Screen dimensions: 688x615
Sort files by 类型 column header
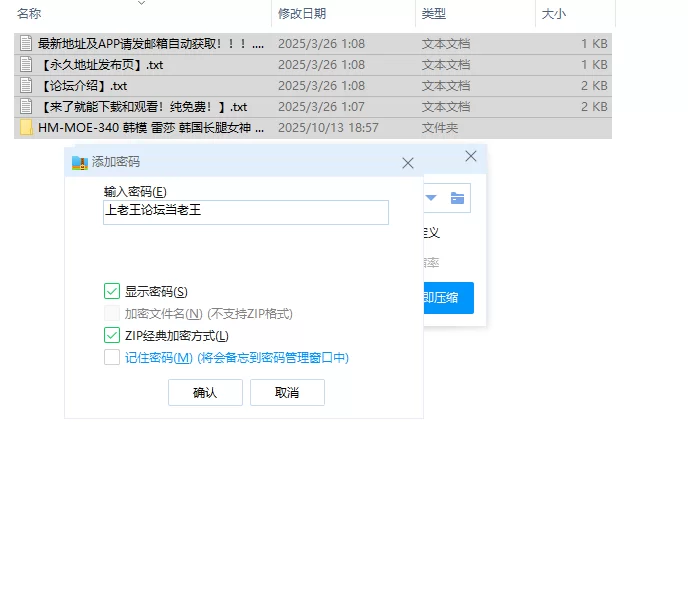click(434, 14)
